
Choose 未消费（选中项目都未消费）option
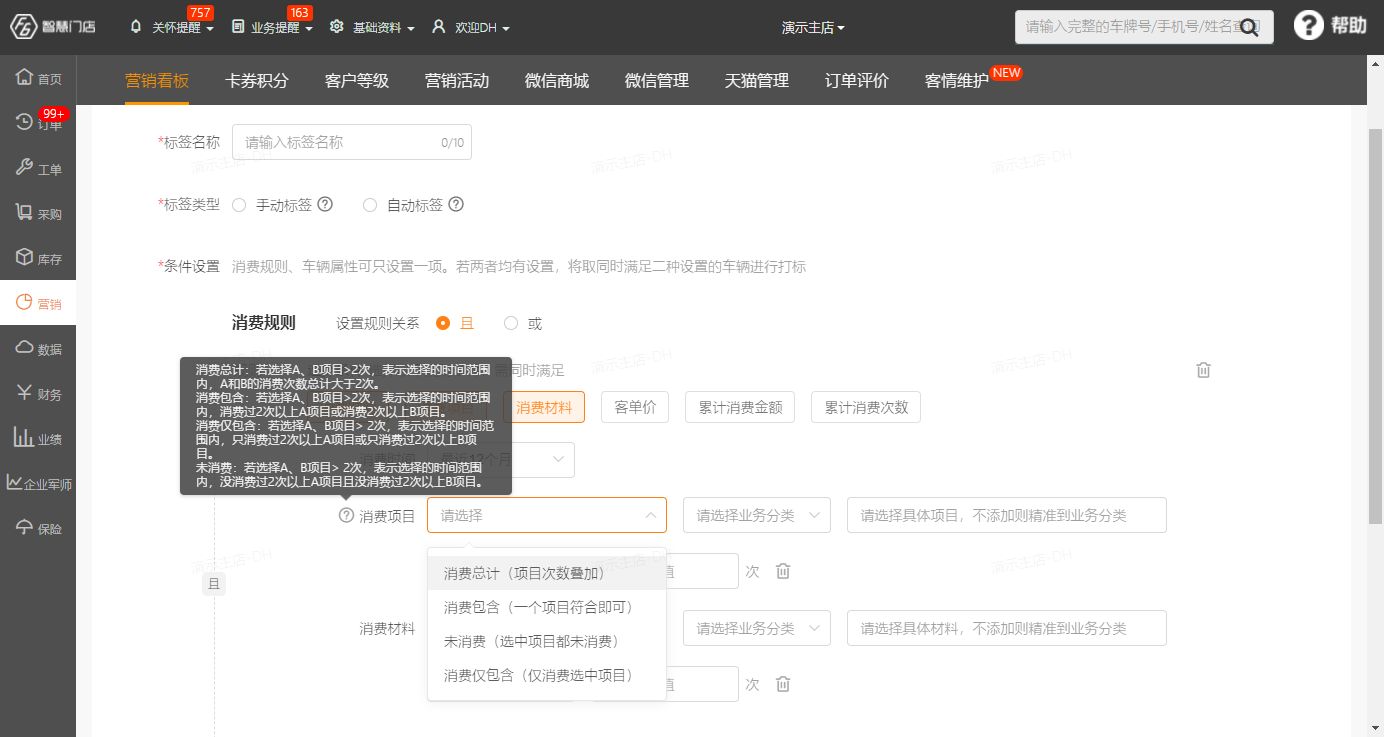[547, 641]
